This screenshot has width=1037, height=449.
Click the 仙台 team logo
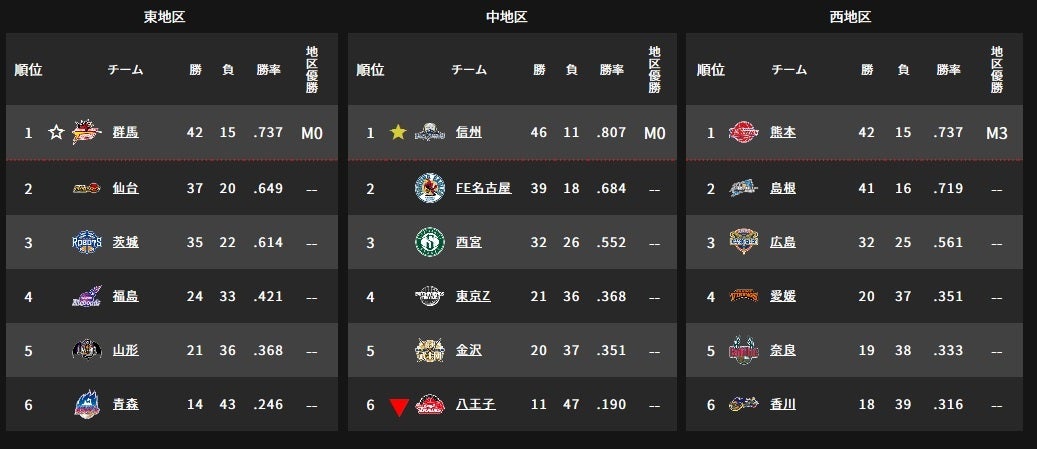coord(87,188)
